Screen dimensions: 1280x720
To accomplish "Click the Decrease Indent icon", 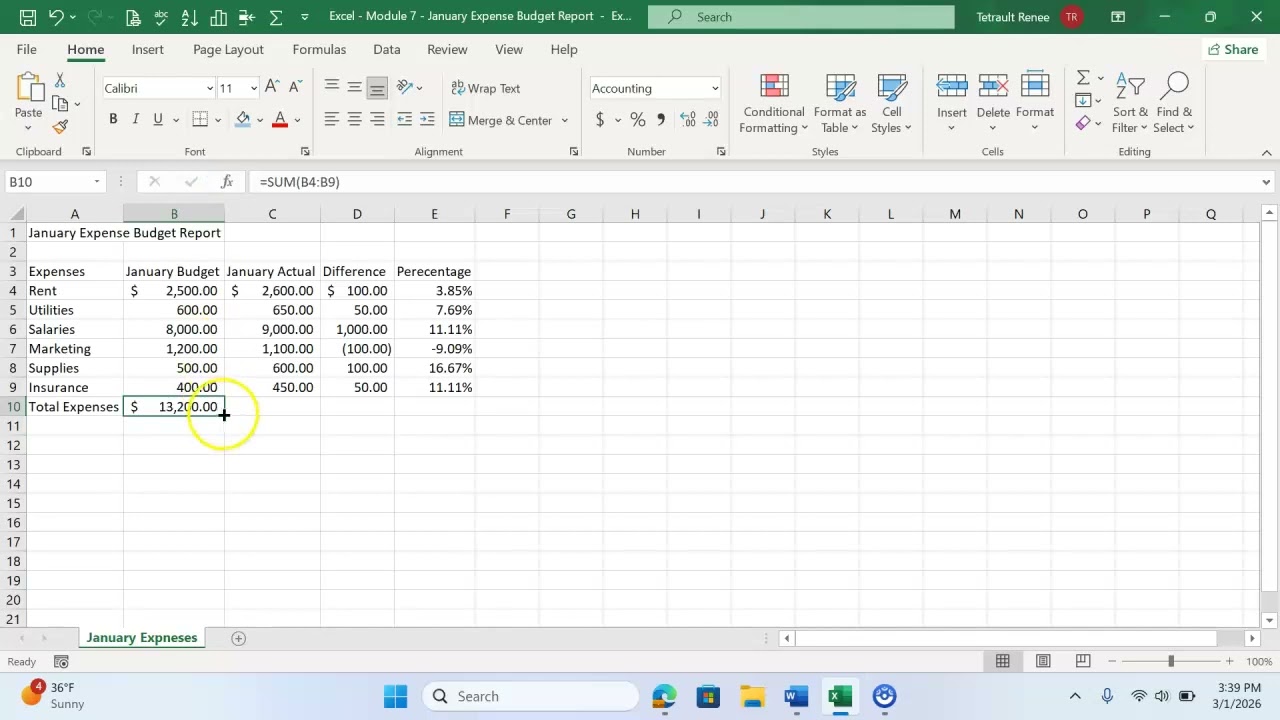I will [404, 120].
